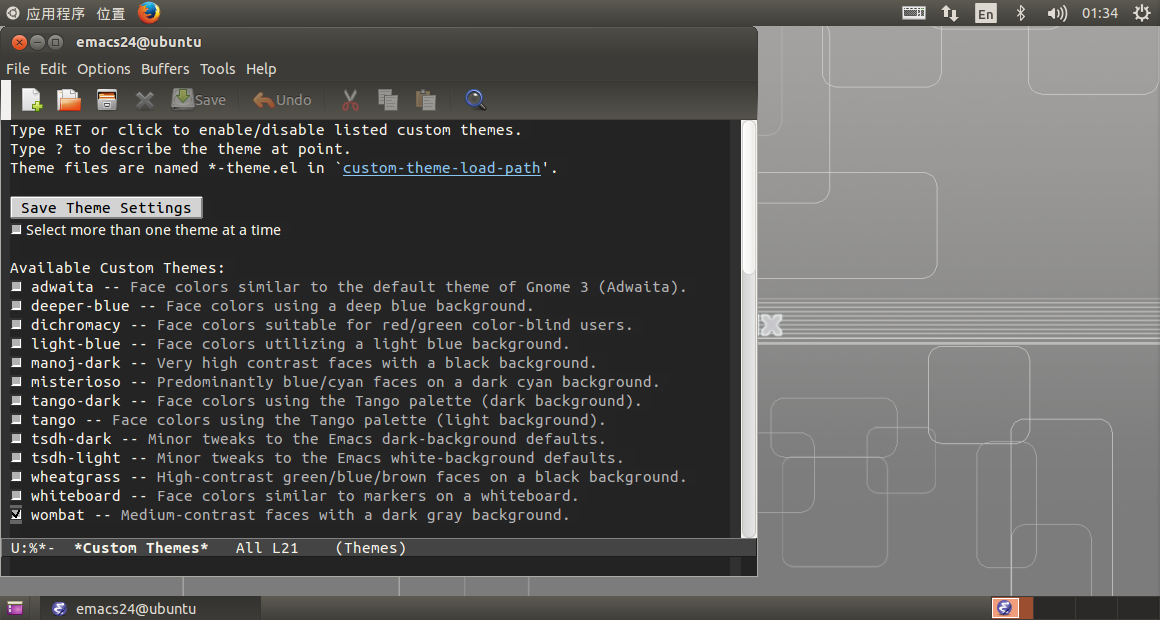Click the network arrows tray icon
The image size is (1160, 620).
[x=950, y=13]
